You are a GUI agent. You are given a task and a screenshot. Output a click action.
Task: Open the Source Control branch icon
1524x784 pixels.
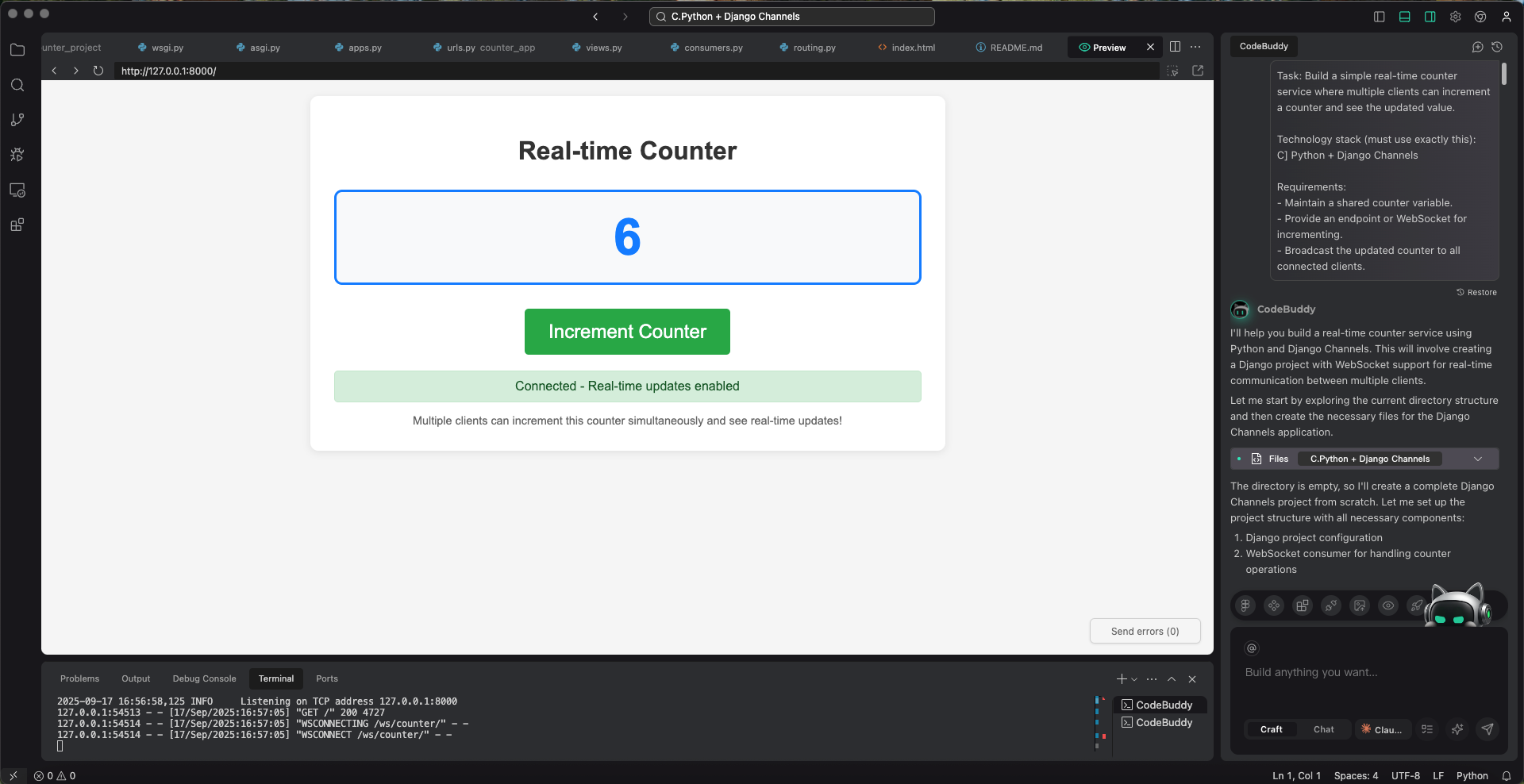point(17,120)
